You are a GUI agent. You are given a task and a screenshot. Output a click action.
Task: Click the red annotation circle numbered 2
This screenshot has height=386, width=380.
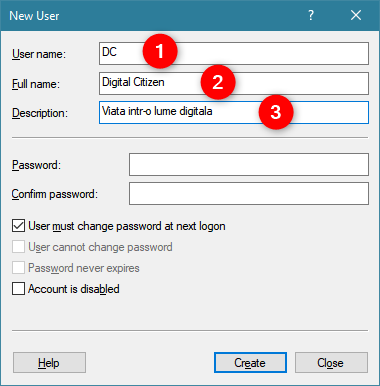click(x=218, y=82)
